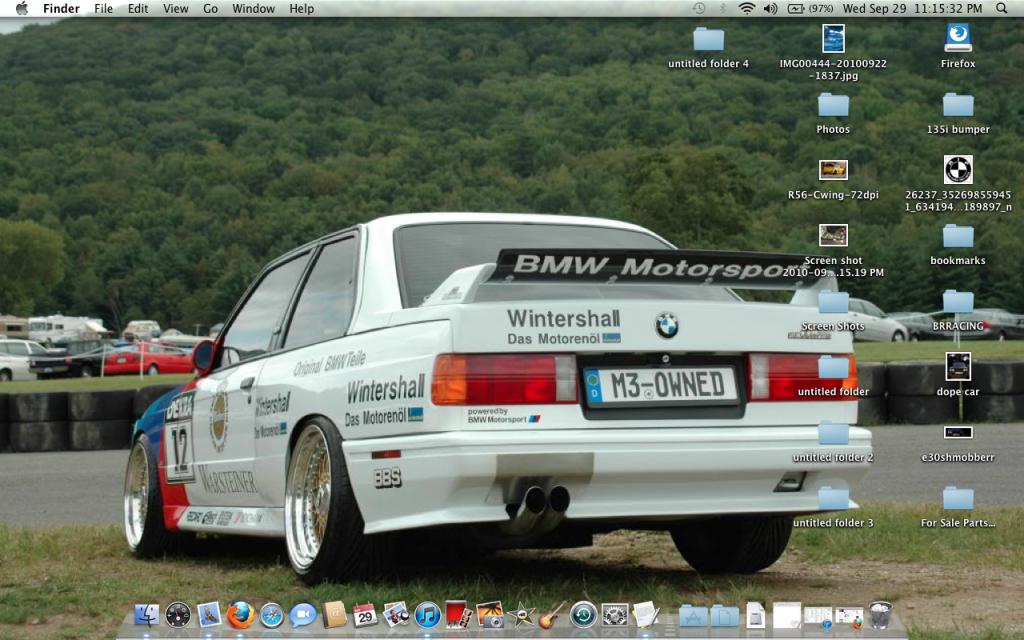Click the Time Machine menu bar icon

(699, 8)
